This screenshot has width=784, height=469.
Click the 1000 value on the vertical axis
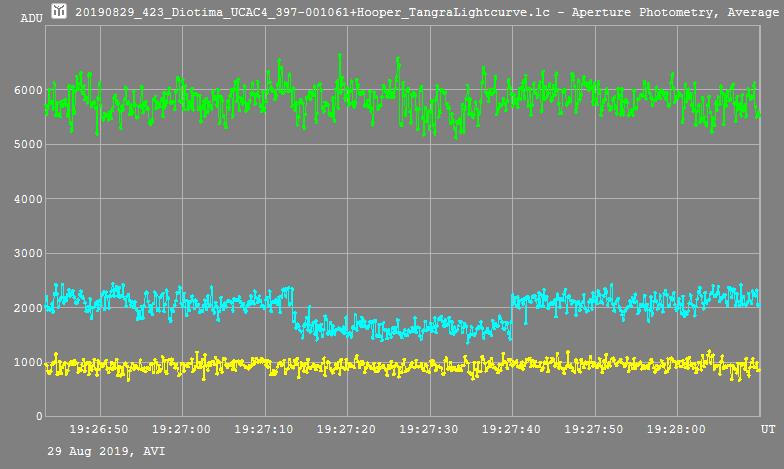[x=28, y=362]
